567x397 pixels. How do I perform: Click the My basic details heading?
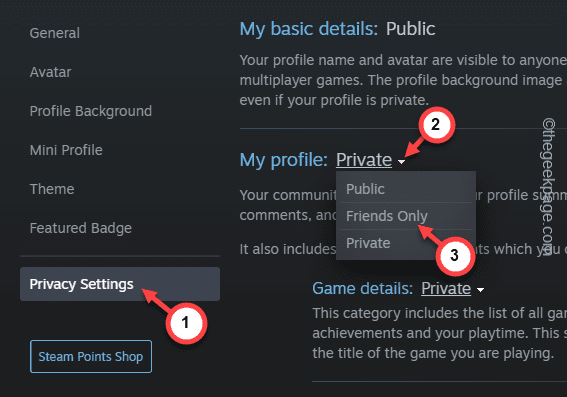pos(309,29)
